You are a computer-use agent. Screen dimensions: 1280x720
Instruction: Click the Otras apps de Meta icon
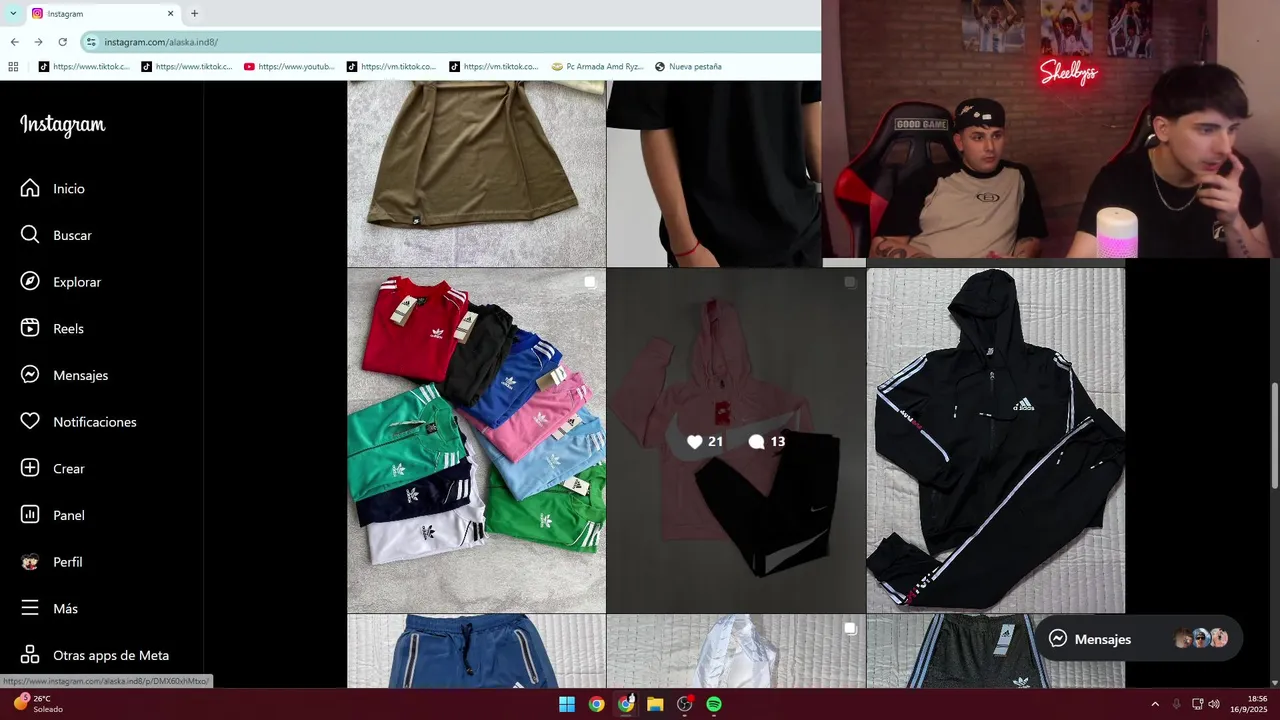30,655
